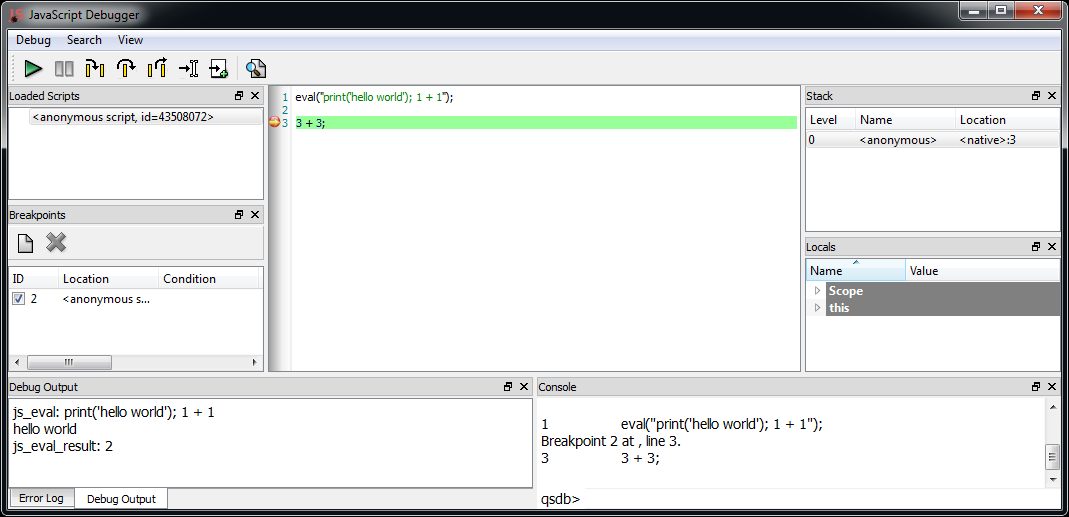Viewport: 1069px width, 517px height.
Task: Float the Breakpoints panel
Action: click(239, 214)
